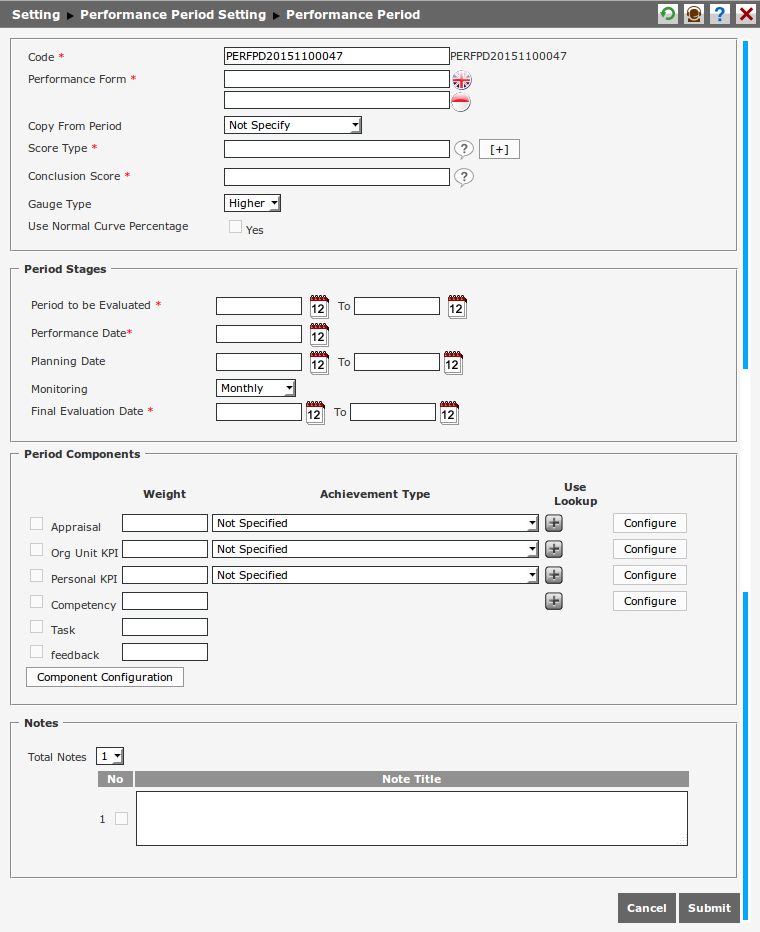Select the checkbox for note row 1
This screenshot has height=932, width=760.
(121, 818)
